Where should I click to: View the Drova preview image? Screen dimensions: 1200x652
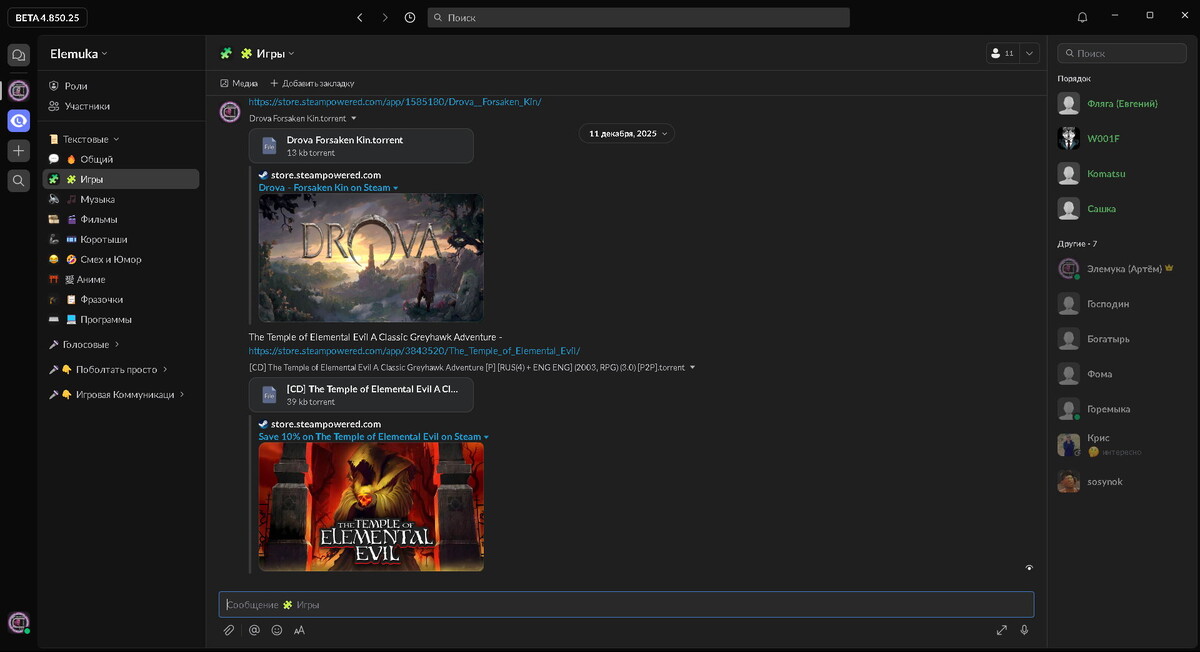[371, 257]
